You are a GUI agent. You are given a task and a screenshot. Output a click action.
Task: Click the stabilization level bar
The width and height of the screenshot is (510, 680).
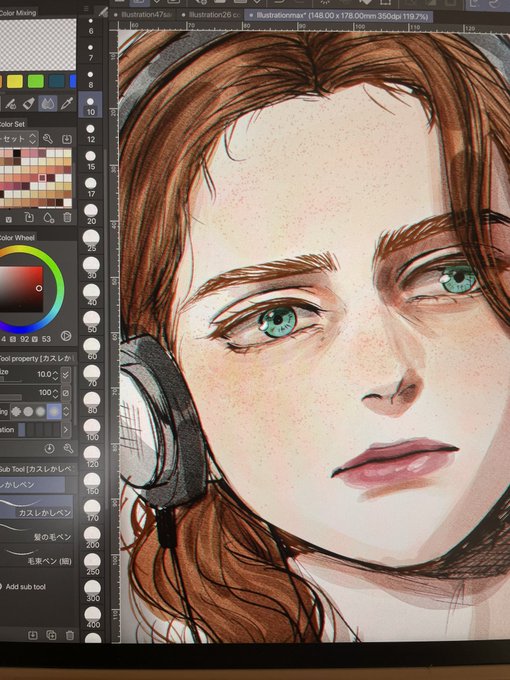pos(39,430)
